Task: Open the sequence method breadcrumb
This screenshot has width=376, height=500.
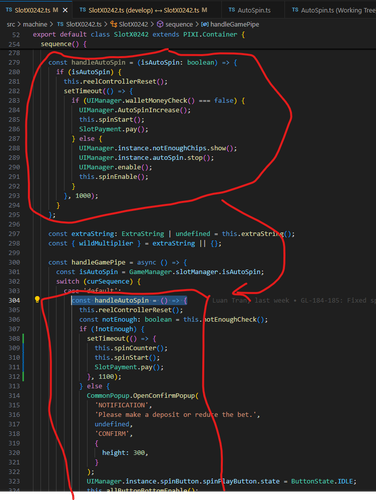Action: point(179,24)
